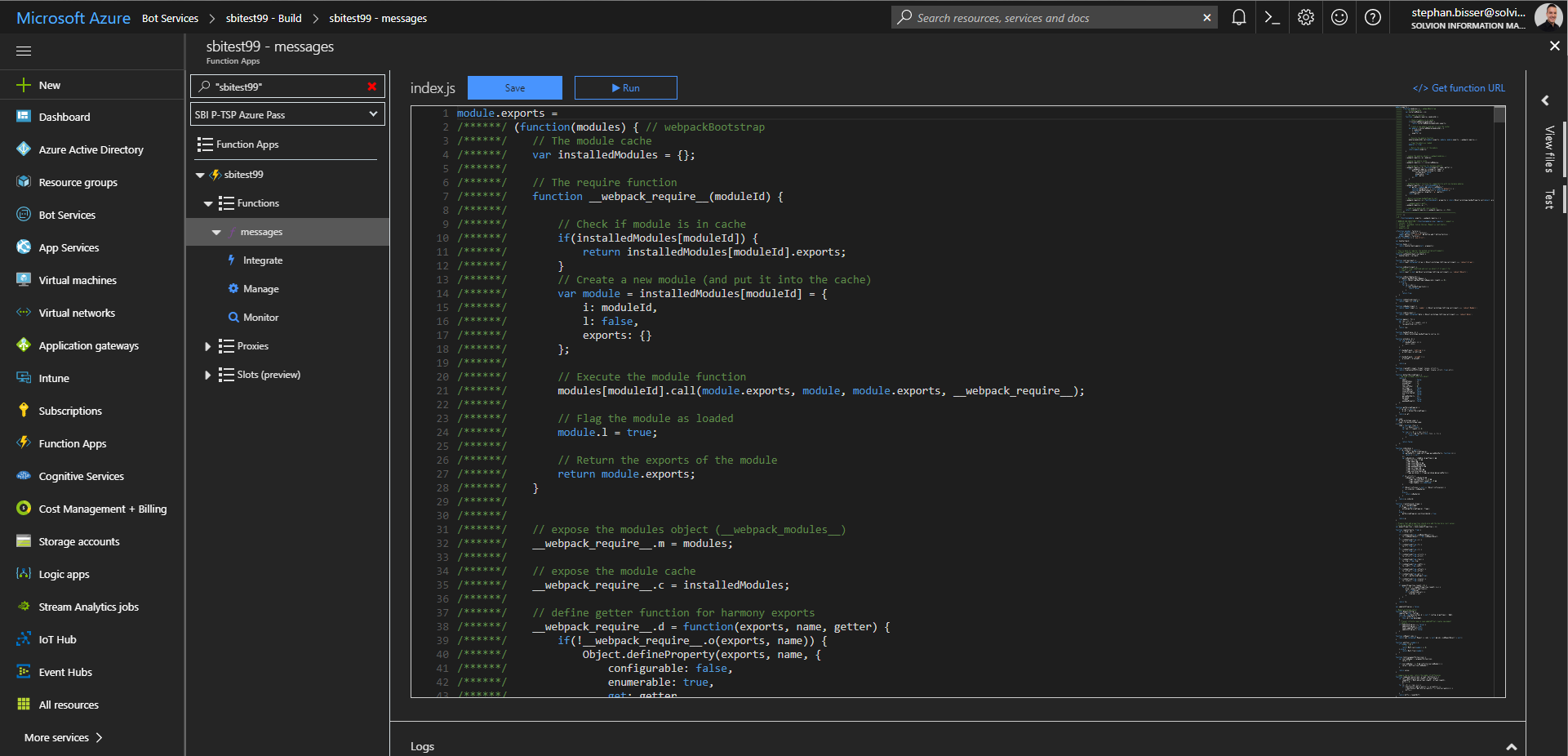Open portal settings gear icon
The height and width of the screenshot is (756, 1568).
1306,17
